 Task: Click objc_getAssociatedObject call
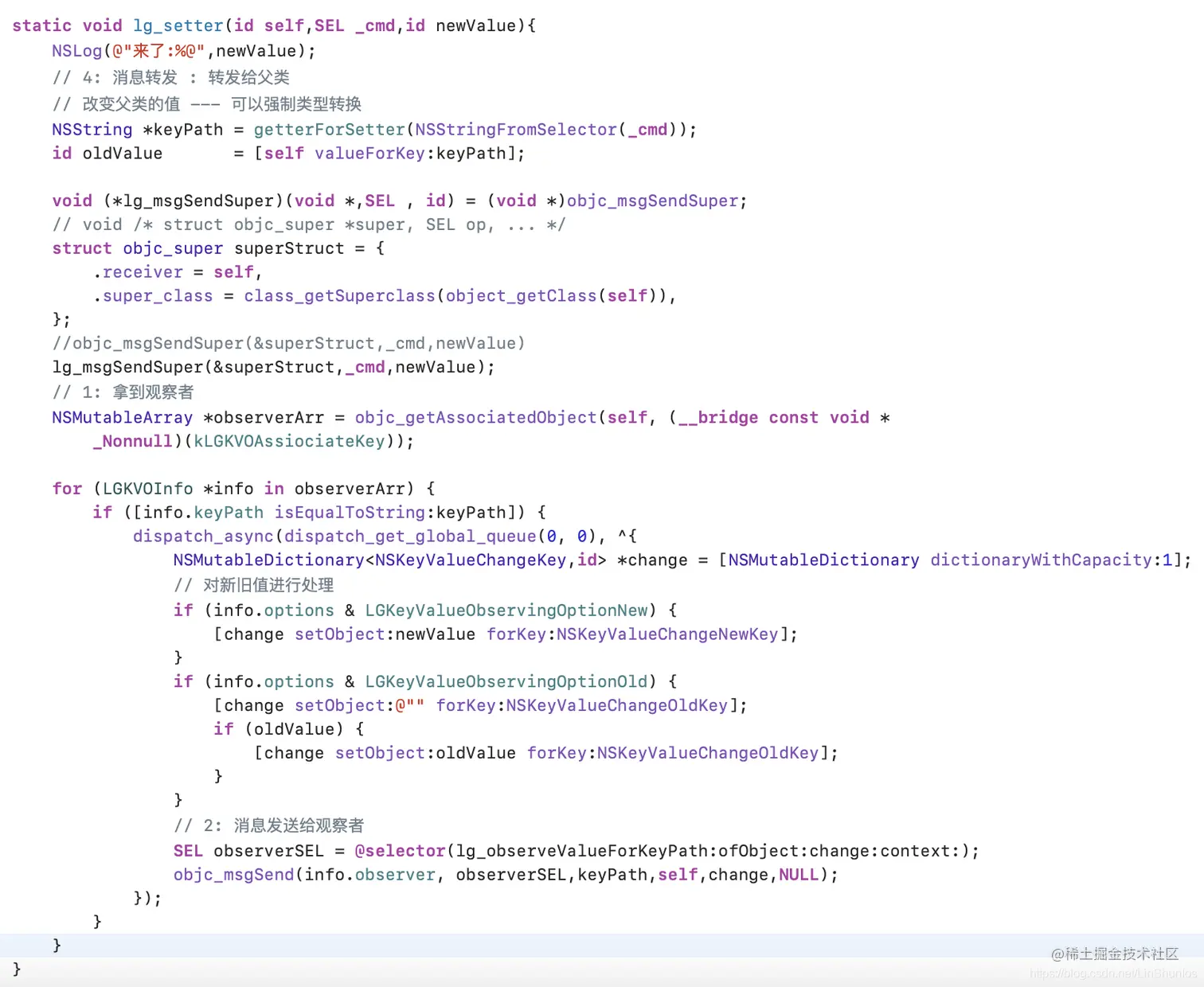tap(475, 417)
